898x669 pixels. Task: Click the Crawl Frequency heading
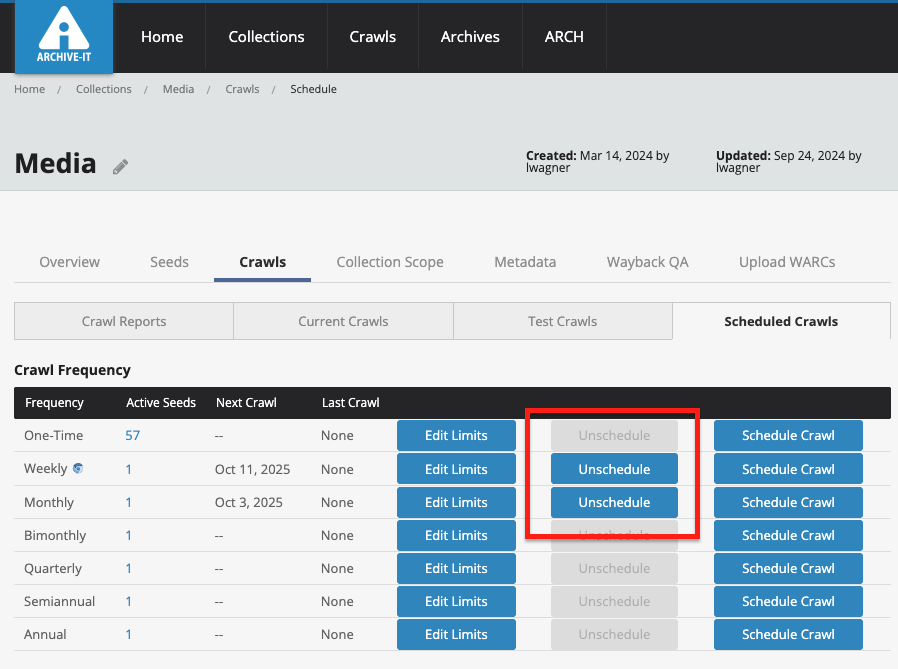click(72, 370)
